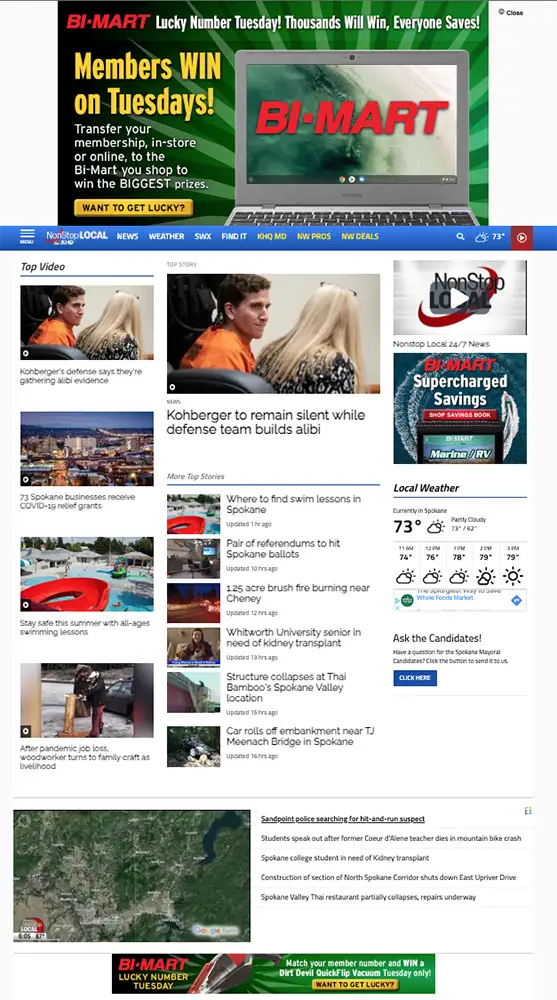Mute the map video player
557x1000 pixels.
pyautogui.click(x=24, y=821)
